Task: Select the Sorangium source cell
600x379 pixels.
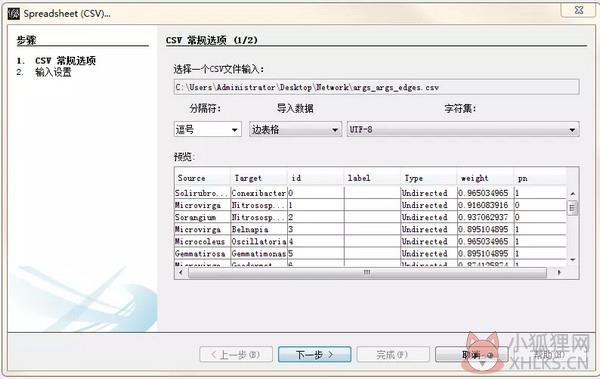Action: (202, 217)
